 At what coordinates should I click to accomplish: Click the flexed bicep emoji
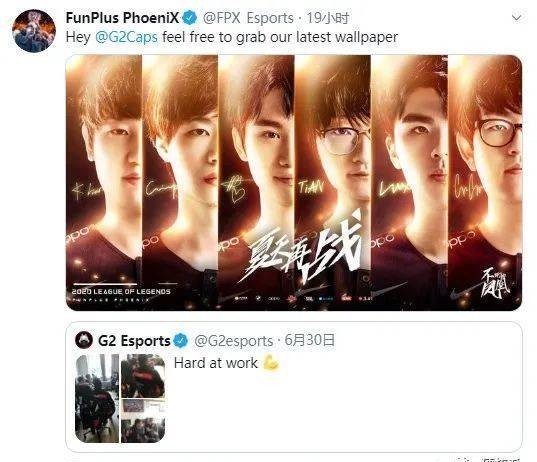click(271, 363)
